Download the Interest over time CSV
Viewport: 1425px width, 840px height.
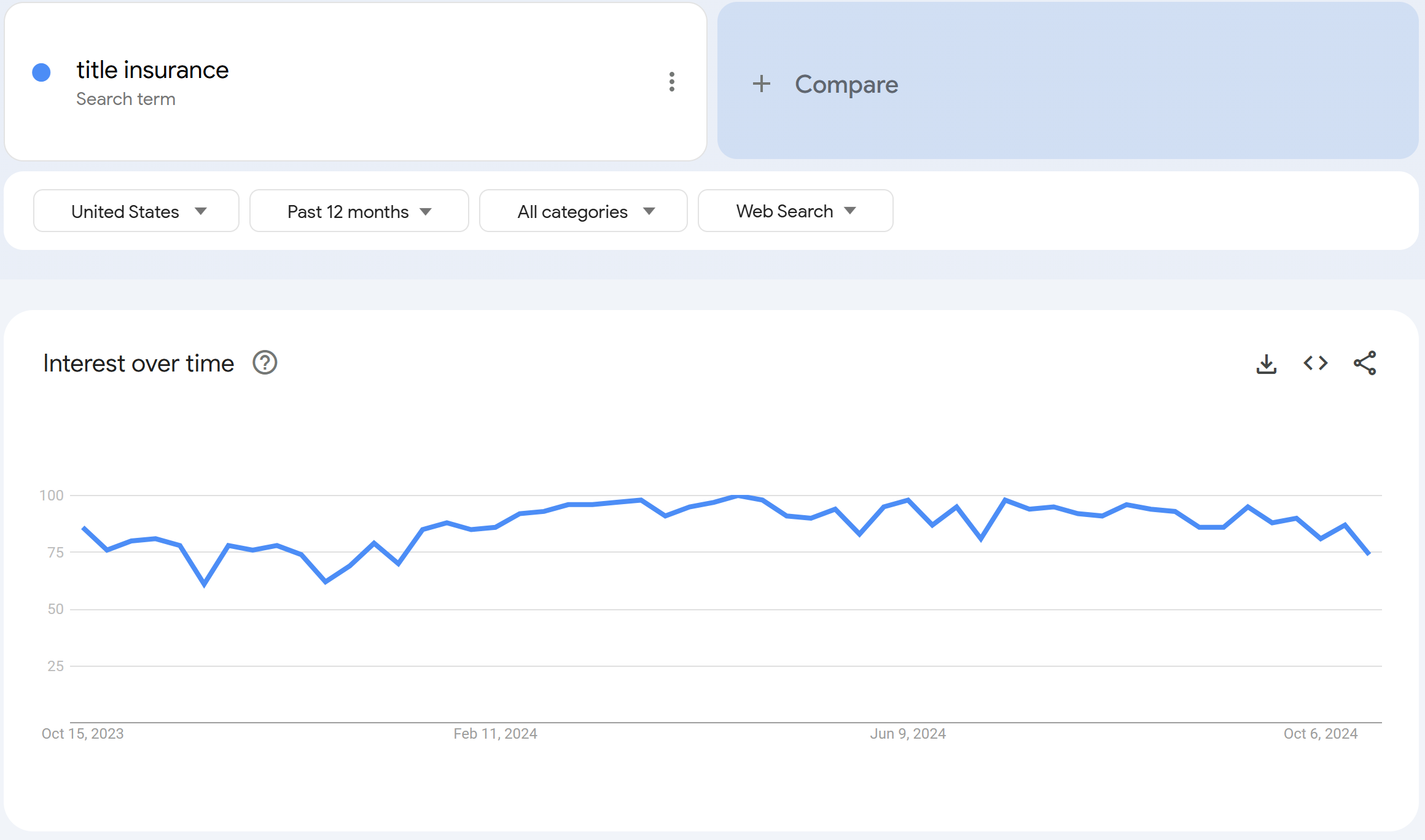click(x=1266, y=364)
